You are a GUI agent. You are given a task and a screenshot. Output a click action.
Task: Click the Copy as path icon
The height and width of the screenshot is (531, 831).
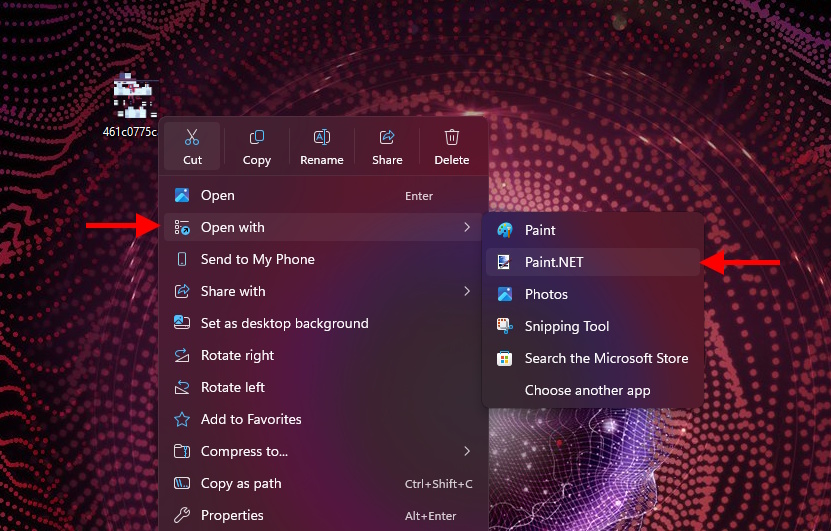(182, 483)
